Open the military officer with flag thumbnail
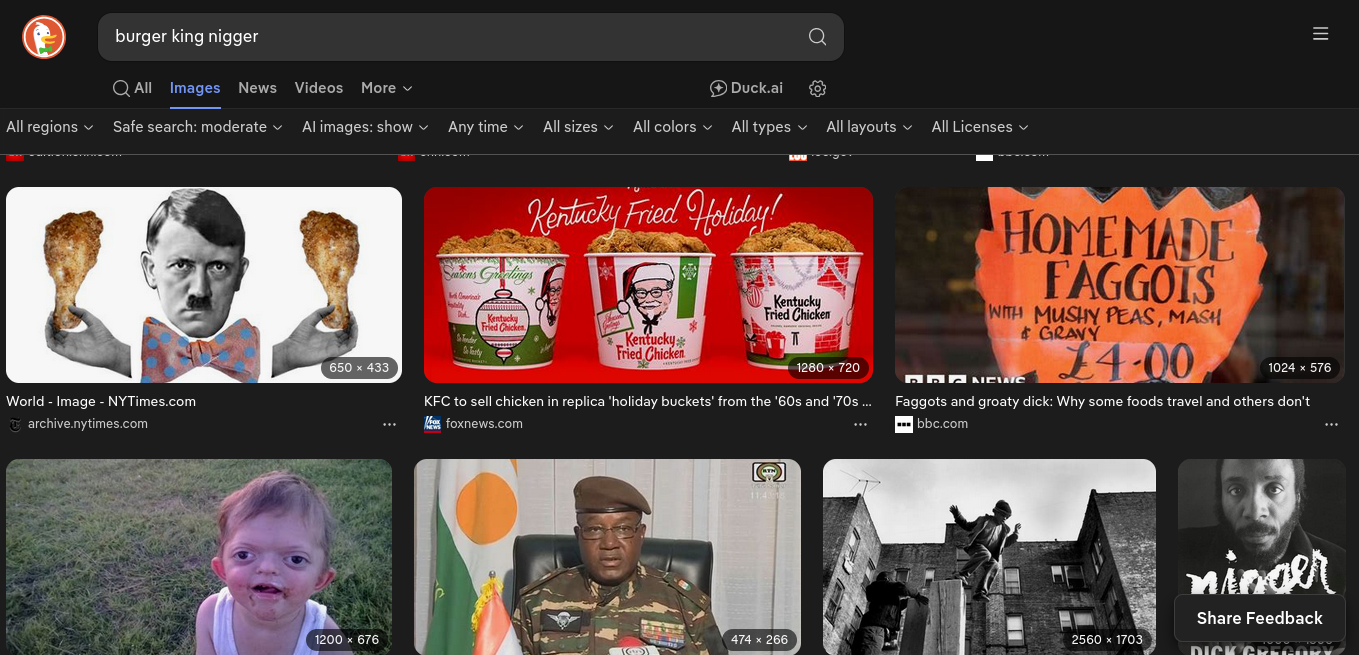Viewport: 1359px width, 655px height. (x=607, y=557)
